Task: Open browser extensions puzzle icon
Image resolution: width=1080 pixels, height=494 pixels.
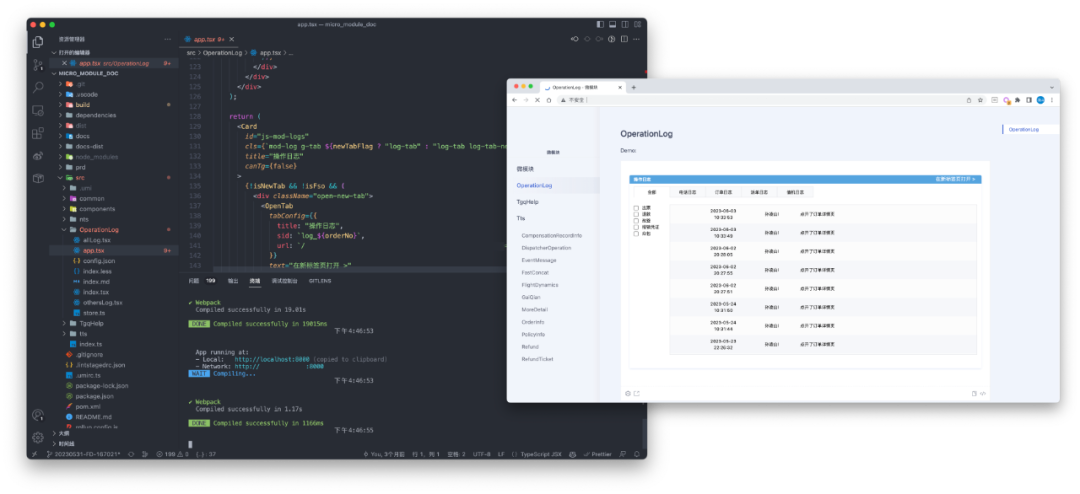Action: [1018, 100]
